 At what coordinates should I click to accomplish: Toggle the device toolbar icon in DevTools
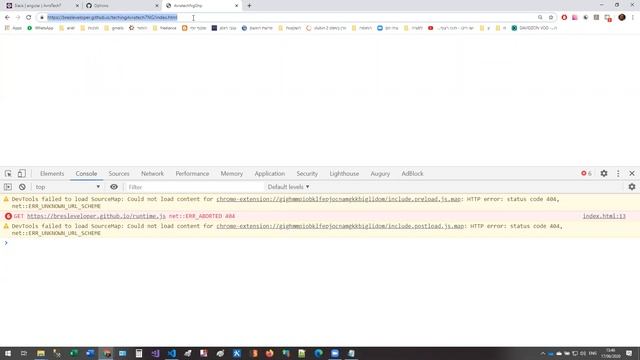pyautogui.click(x=22, y=173)
